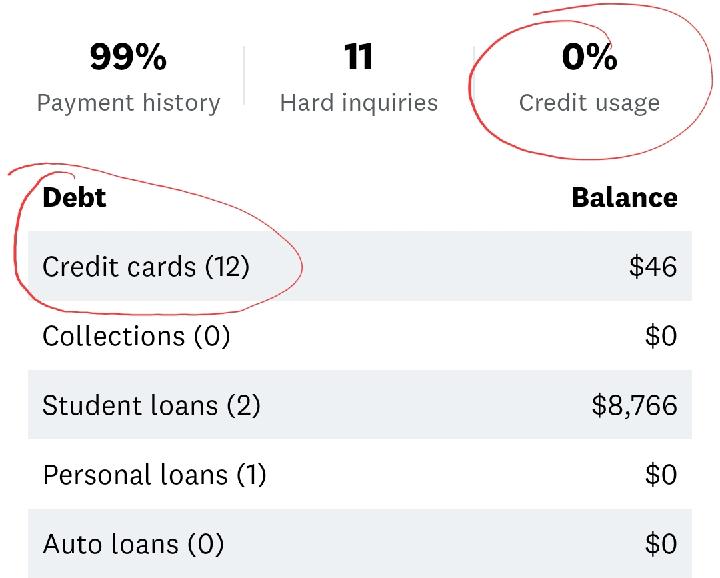Click the 99% payment history value
The width and height of the screenshot is (720, 578).
pyautogui.click(x=128, y=58)
